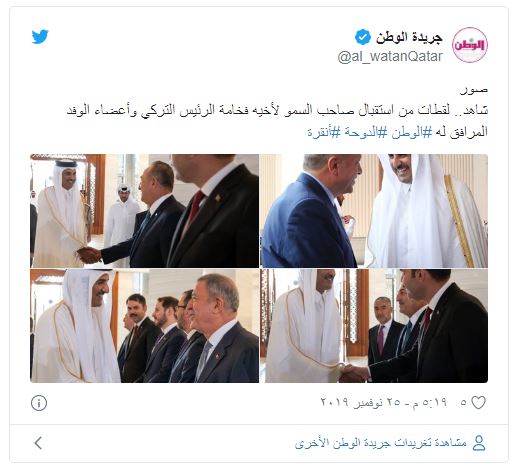The height and width of the screenshot is (466, 516).
Task: Open the hashtag #أنقرة
Action: 324,132
